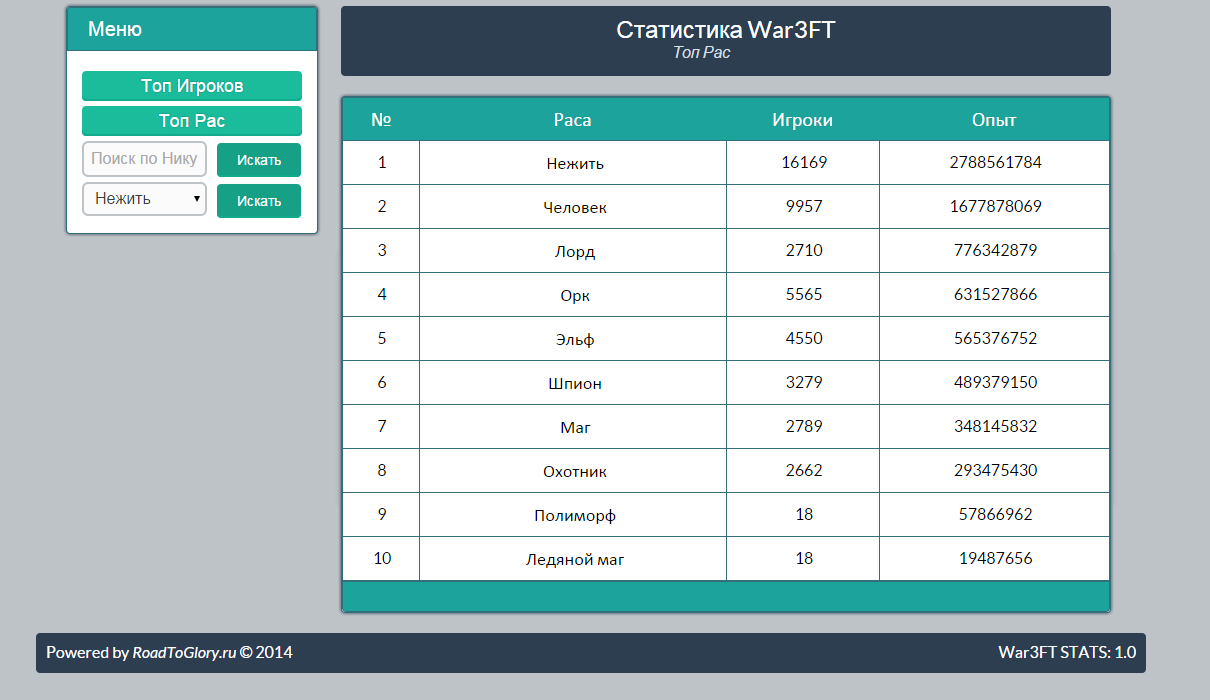Click the experience value 57866962
Viewport: 1210px width, 700px height.
[x=995, y=514]
